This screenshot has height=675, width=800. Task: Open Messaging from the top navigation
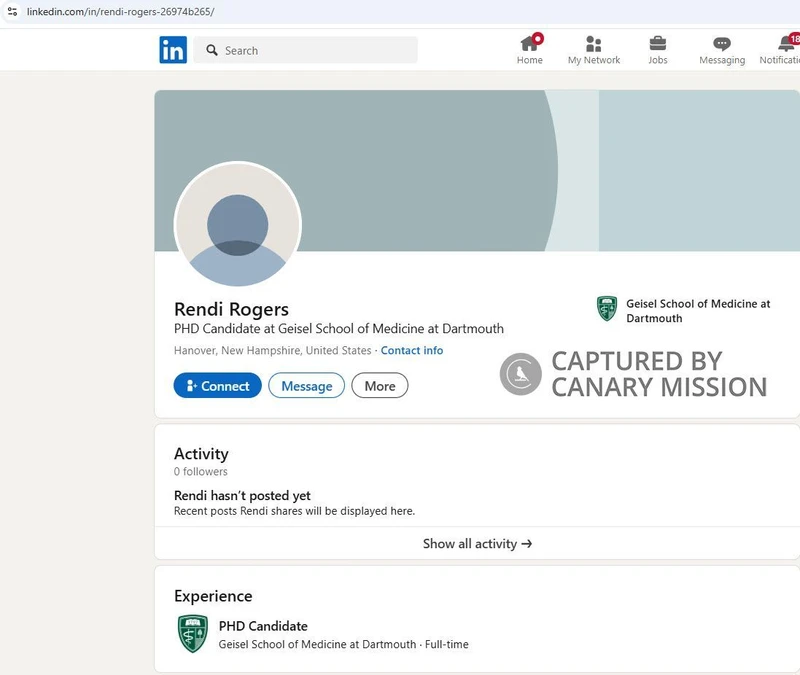click(722, 43)
